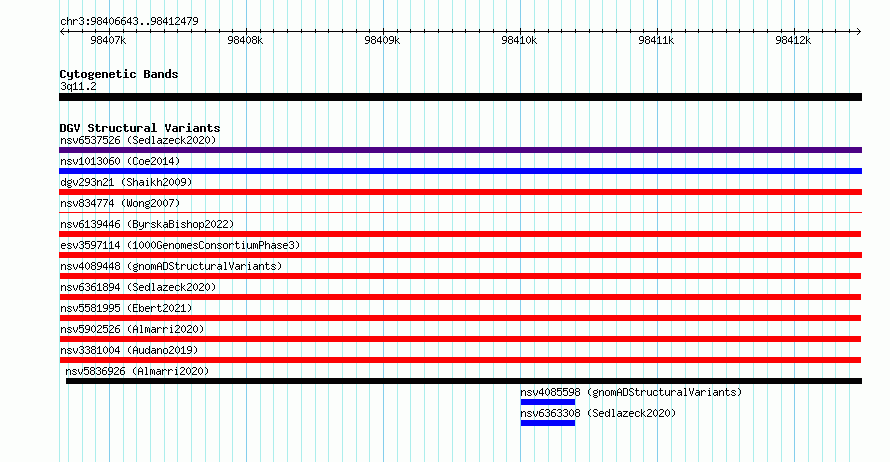Click the short blue nsv6363308 bar

click(x=548, y=423)
